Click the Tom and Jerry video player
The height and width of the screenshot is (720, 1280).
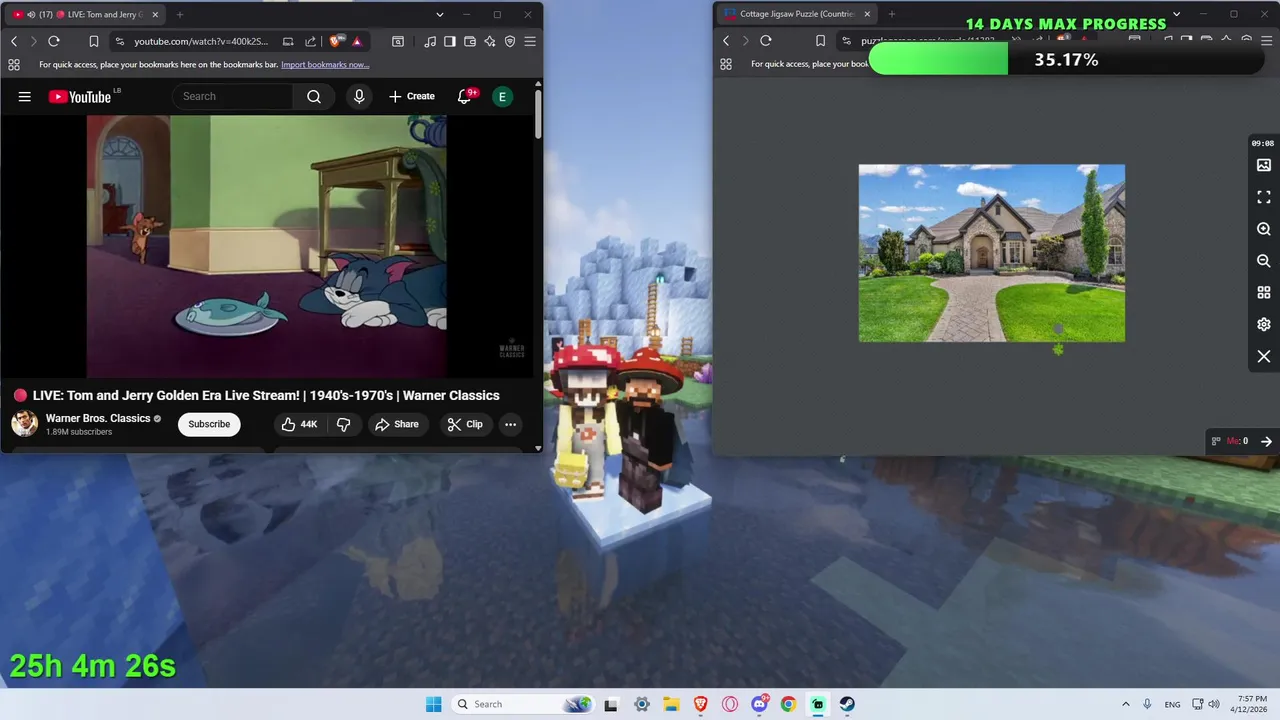(x=267, y=246)
